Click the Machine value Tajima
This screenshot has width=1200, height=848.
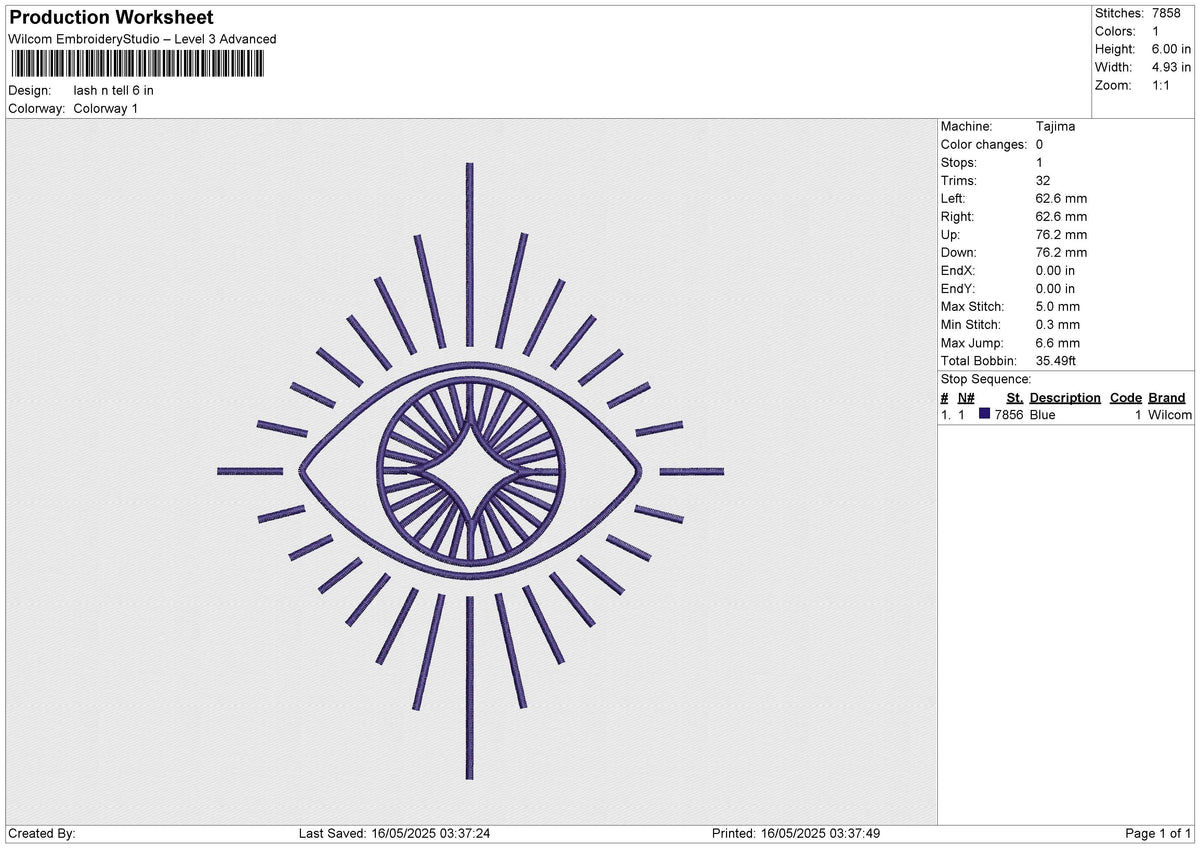tap(1056, 126)
